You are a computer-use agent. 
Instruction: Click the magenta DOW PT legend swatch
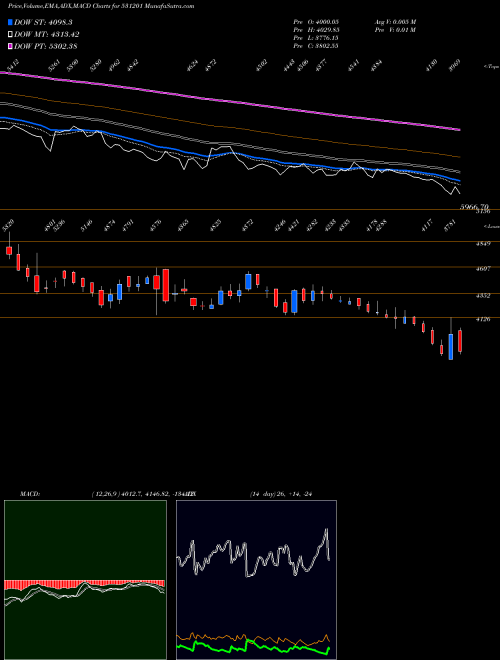tap(10, 46)
